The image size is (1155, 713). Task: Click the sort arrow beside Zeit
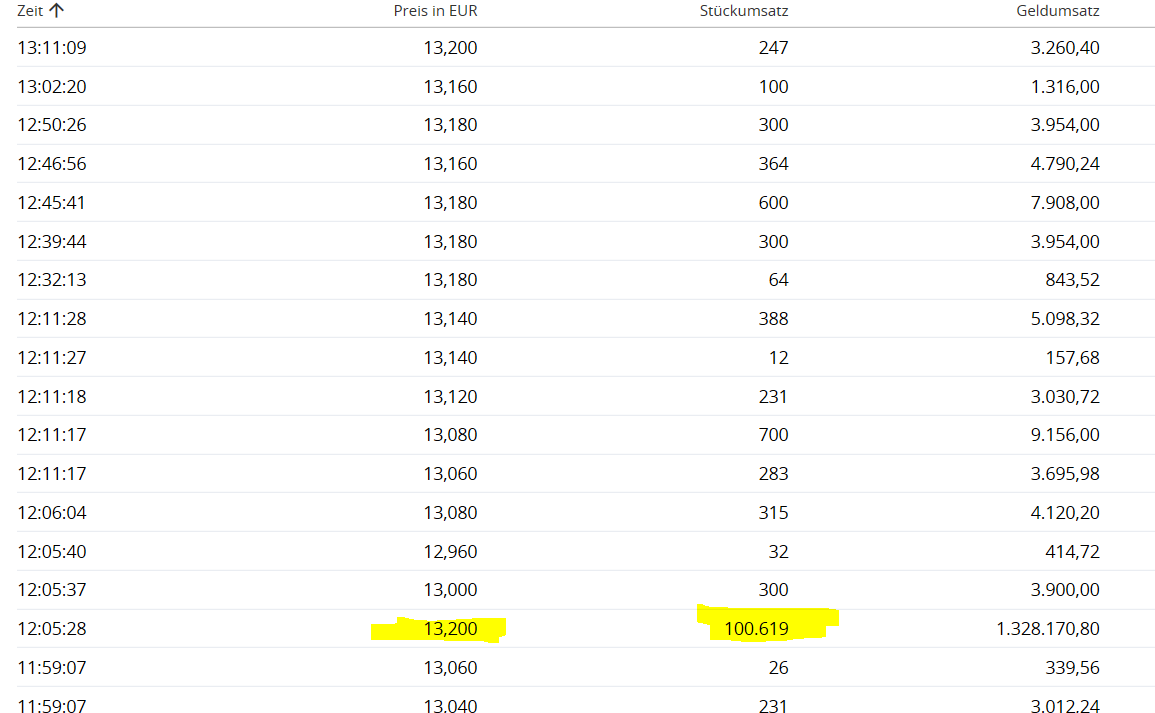(x=57, y=11)
